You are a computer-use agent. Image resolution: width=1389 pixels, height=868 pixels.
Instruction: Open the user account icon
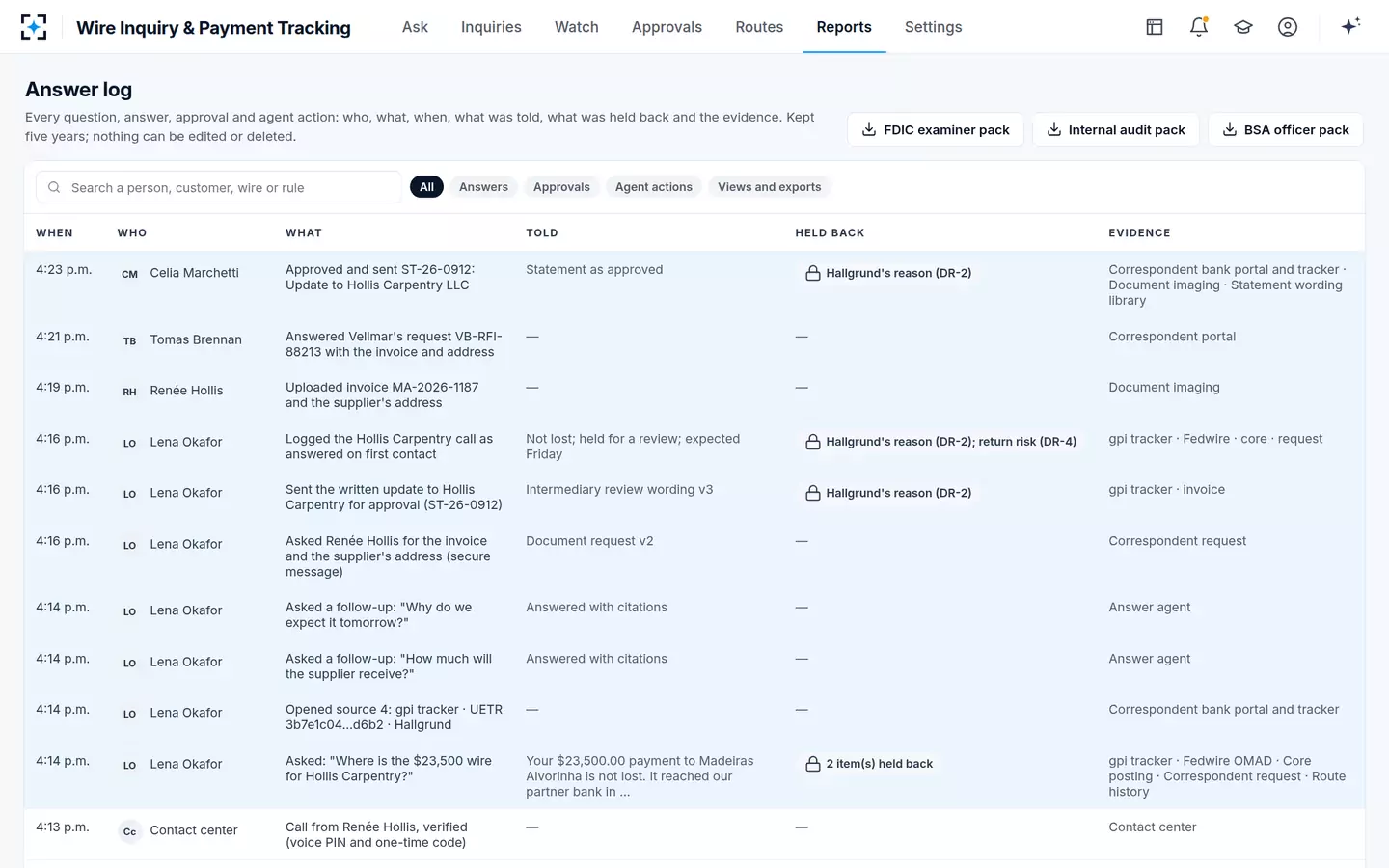[x=1288, y=27]
